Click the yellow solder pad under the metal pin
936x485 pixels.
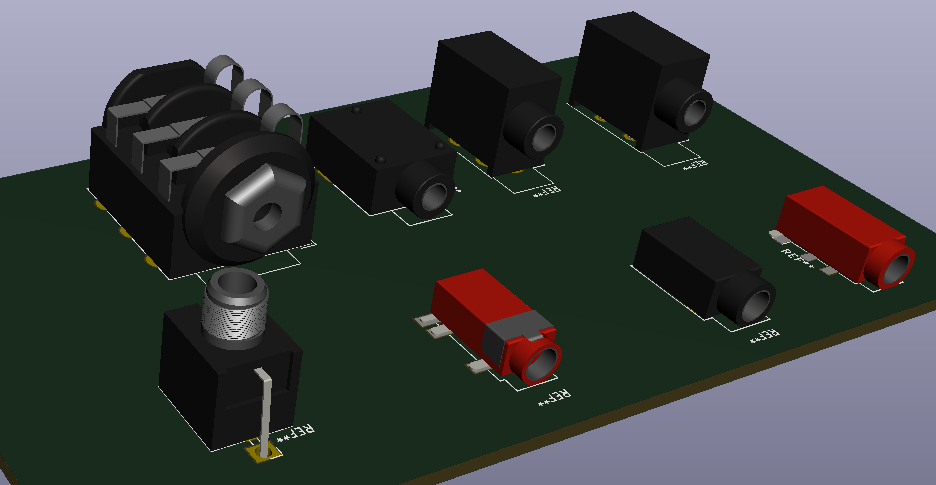point(265,455)
